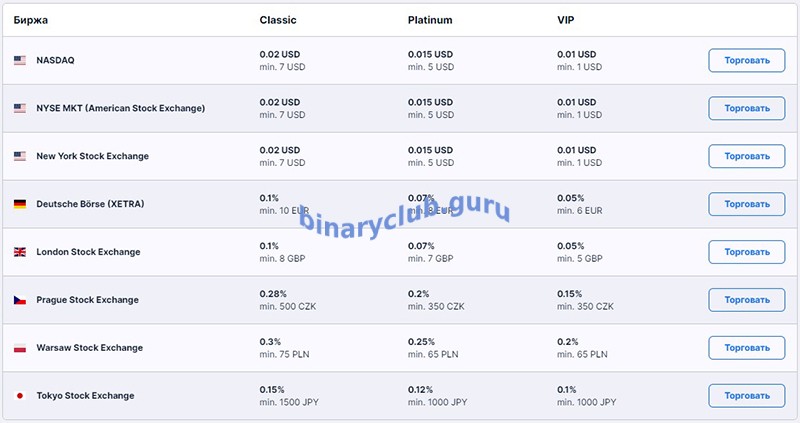Click the UK flag beside London Stock Exchange

[x=19, y=252]
